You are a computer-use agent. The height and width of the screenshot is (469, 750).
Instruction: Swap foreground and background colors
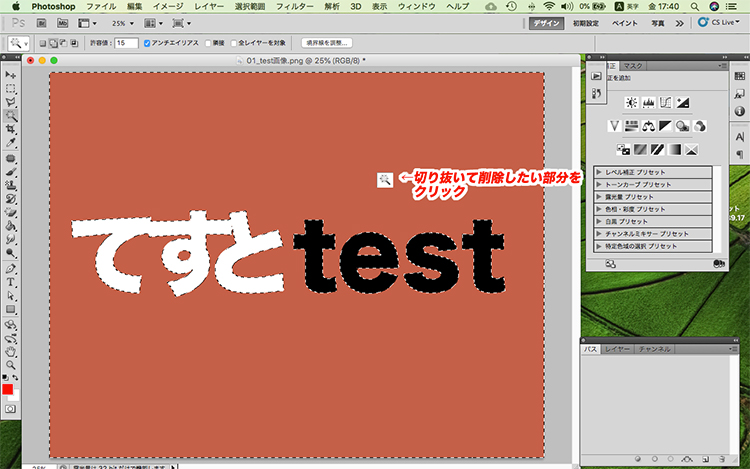[x=15, y=377]
